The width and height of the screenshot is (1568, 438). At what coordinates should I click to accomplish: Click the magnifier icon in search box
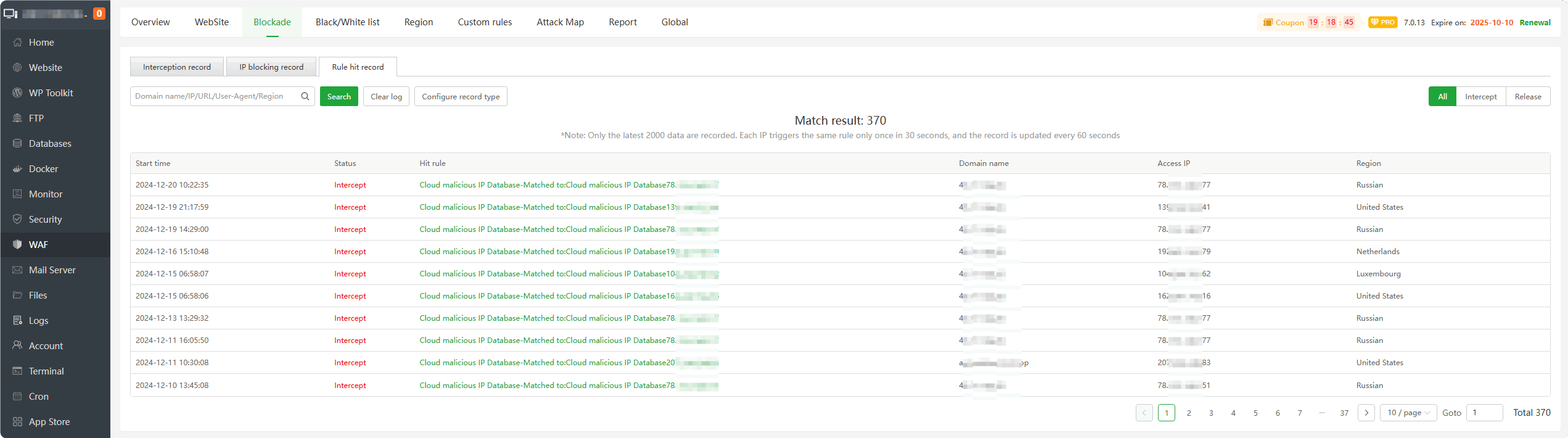(305, 96)
